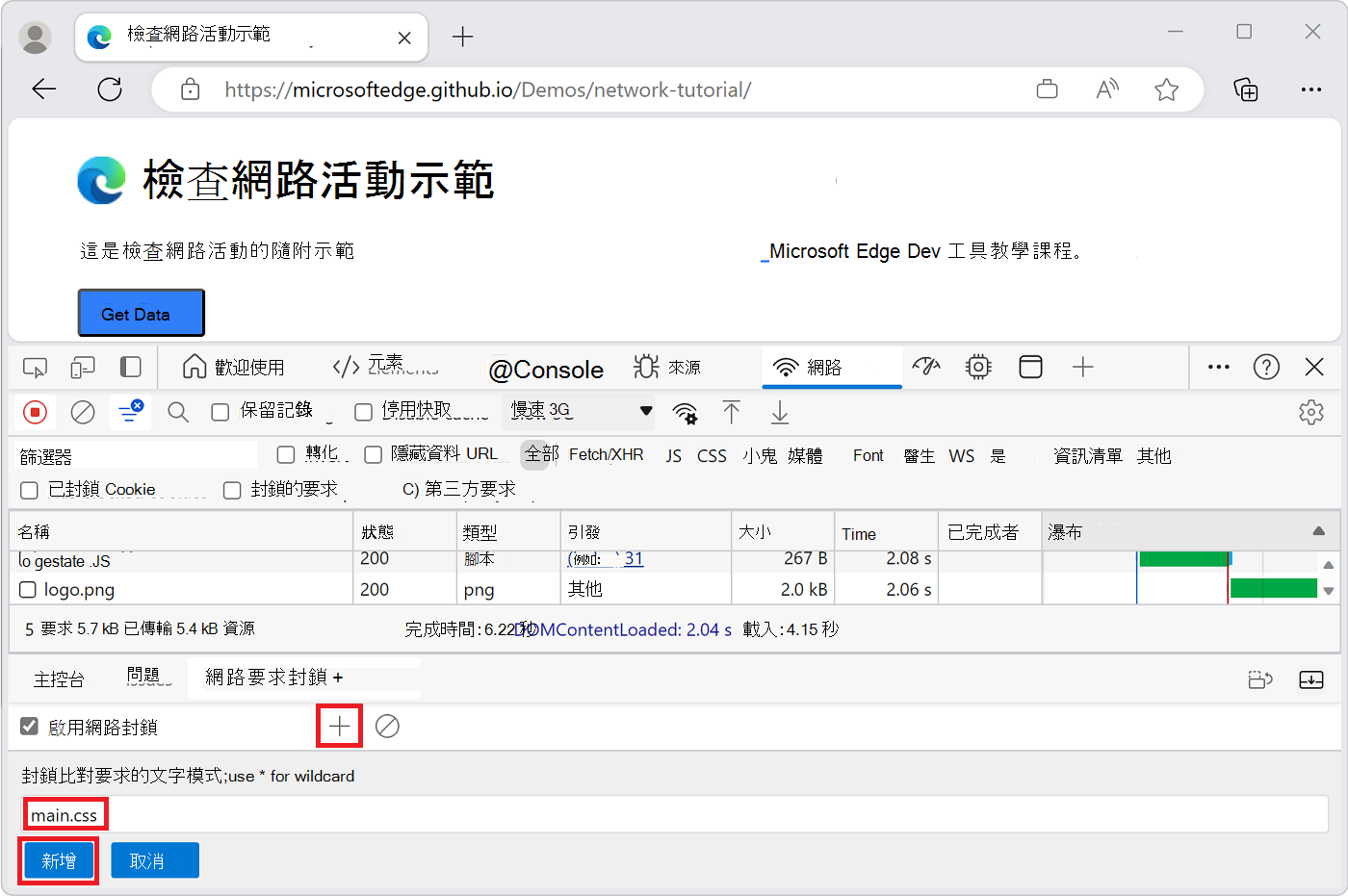Switch to 主控台 drawer tab

pos(59,679)
